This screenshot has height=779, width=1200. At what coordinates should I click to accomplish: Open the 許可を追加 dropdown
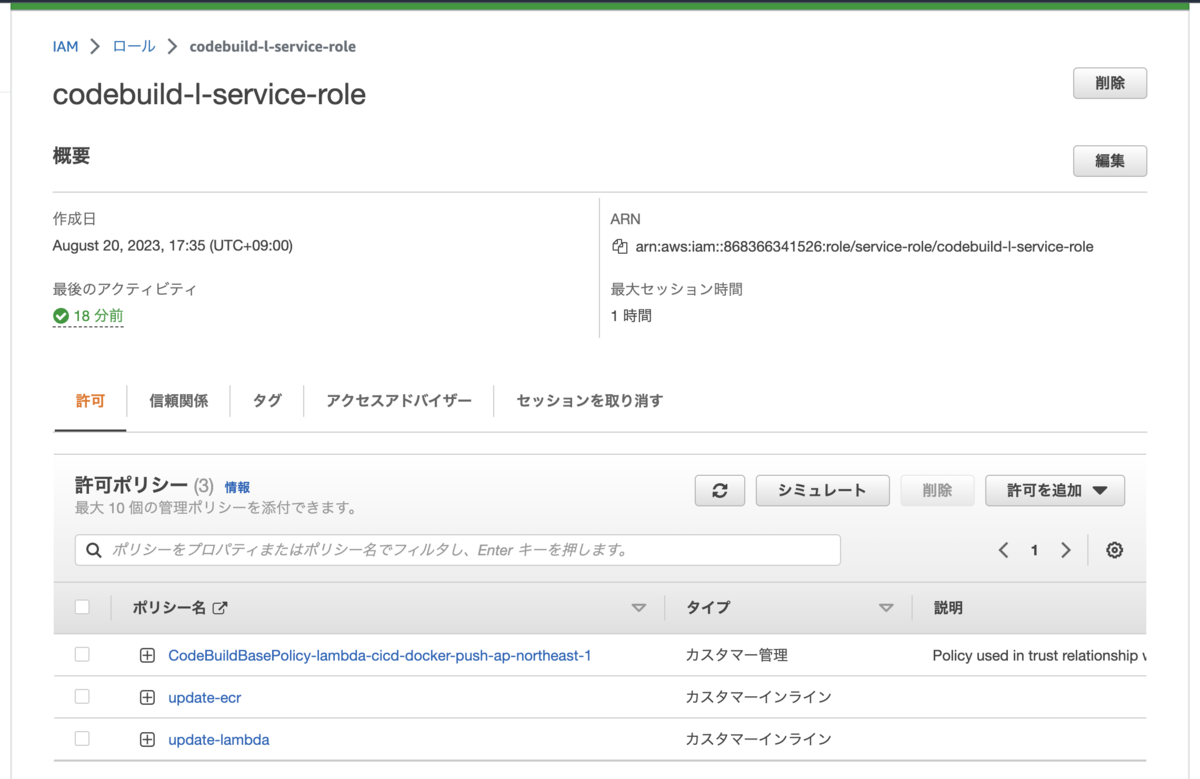(x=1054, y=490)
